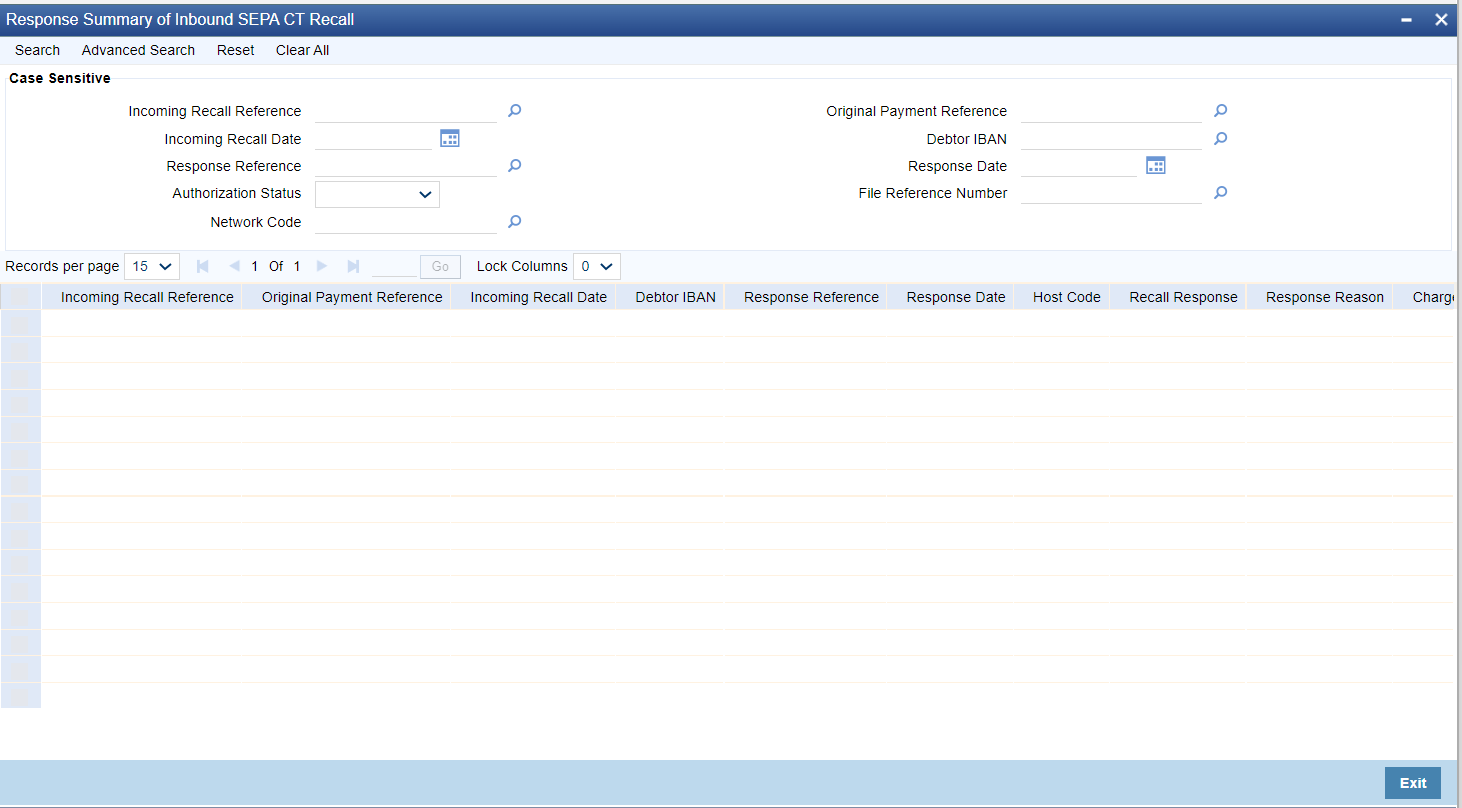Open Lock Columns dropdown
The image size is (1462, 808).
[x=597, y=266]
